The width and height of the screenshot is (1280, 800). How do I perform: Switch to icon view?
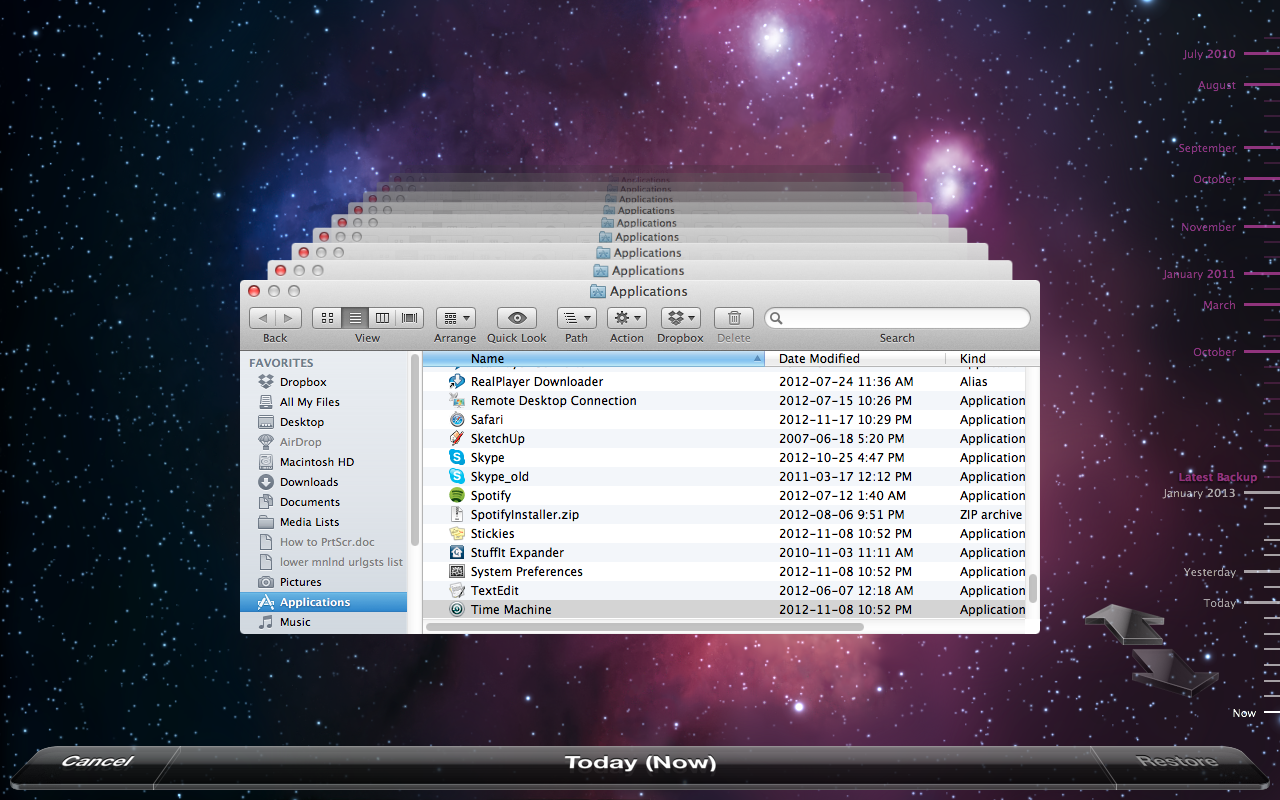coord(326,318)
